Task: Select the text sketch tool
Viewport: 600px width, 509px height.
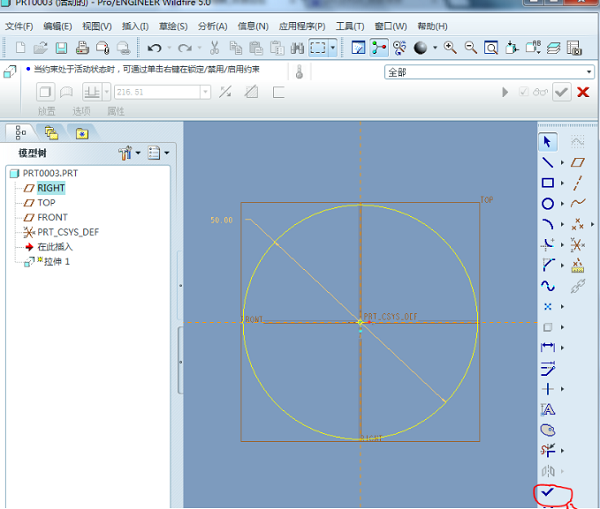Action: (547, 409)
